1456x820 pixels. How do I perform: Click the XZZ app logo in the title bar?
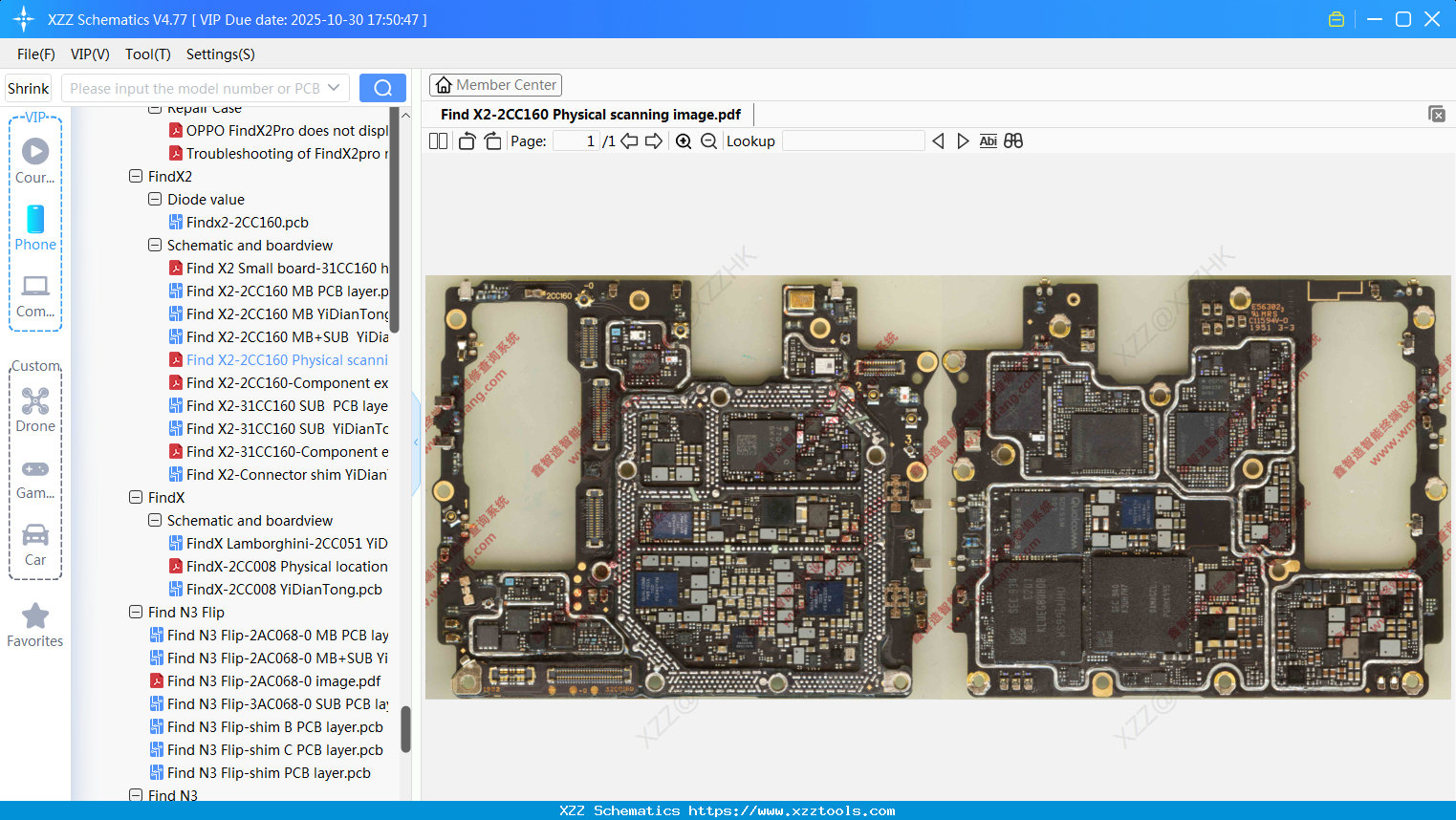24,19
